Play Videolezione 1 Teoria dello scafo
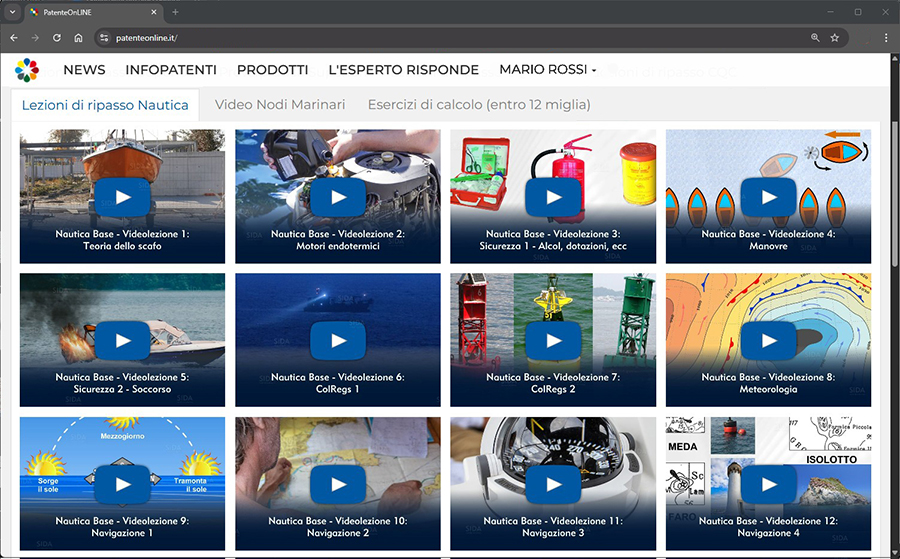900x559 pixels. coord(122,197)
